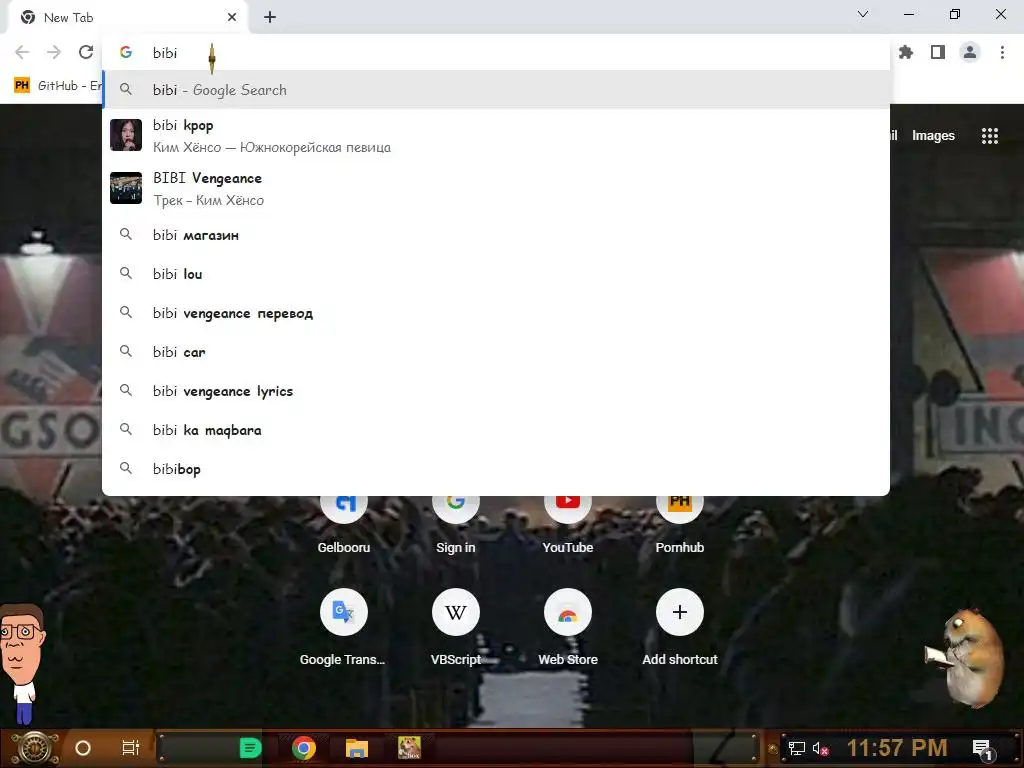
Task: Open network icon in system tray
Action: 797,748
